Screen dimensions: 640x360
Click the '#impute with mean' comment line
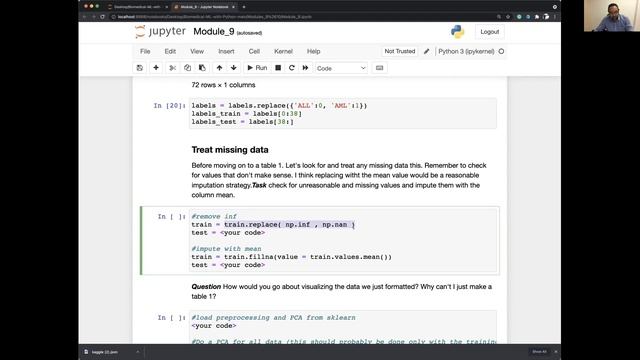tap(226, 249)
